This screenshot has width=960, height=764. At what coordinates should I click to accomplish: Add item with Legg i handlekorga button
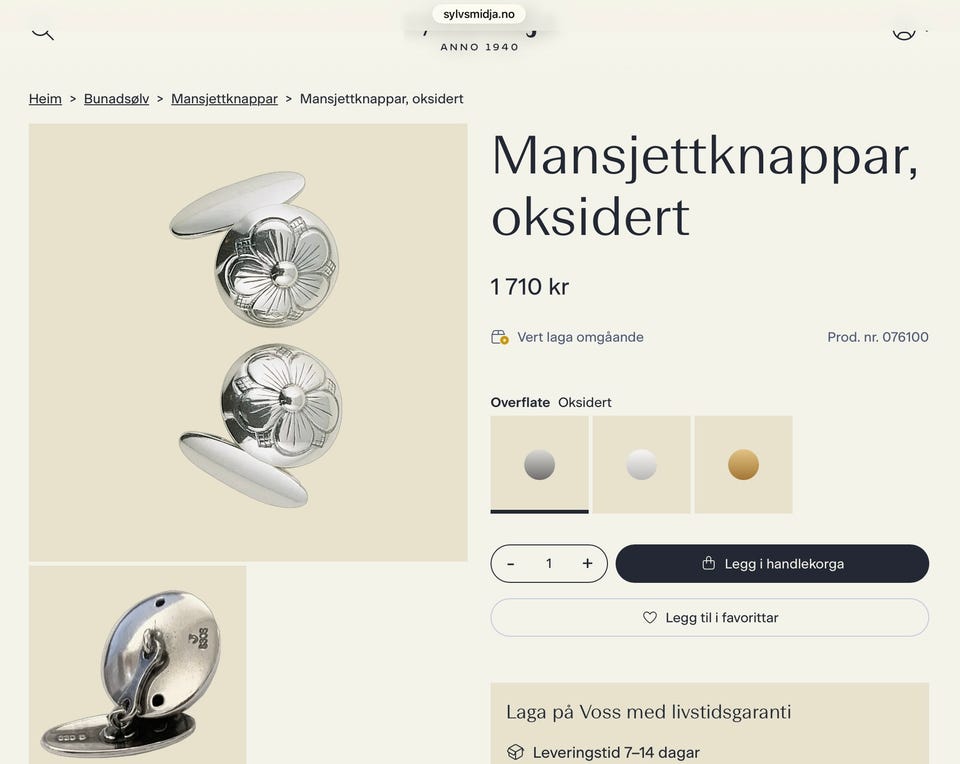pos(772,564)
